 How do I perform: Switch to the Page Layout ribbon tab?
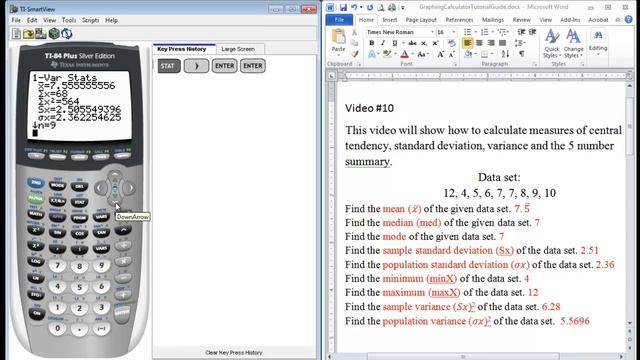(x=421, y=20)
